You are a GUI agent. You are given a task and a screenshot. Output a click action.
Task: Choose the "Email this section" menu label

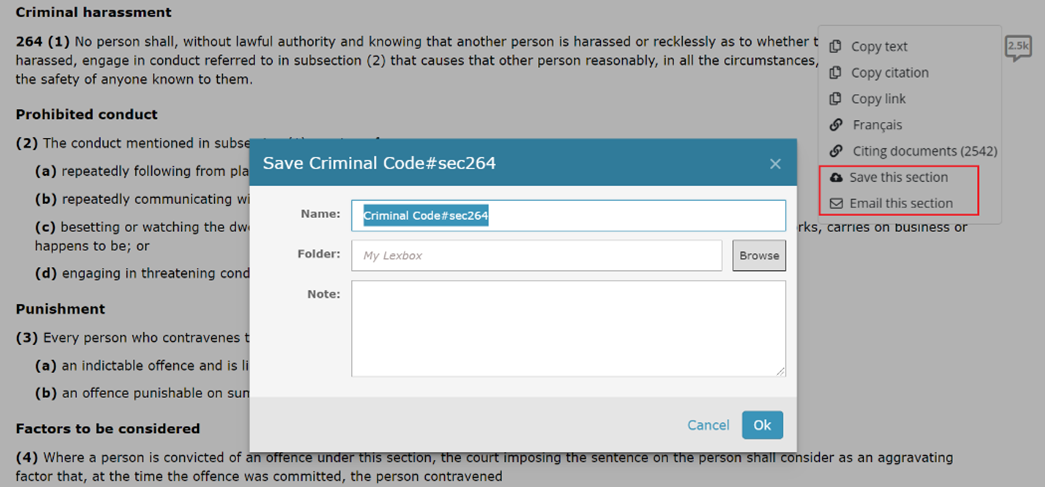pos(901,203)
